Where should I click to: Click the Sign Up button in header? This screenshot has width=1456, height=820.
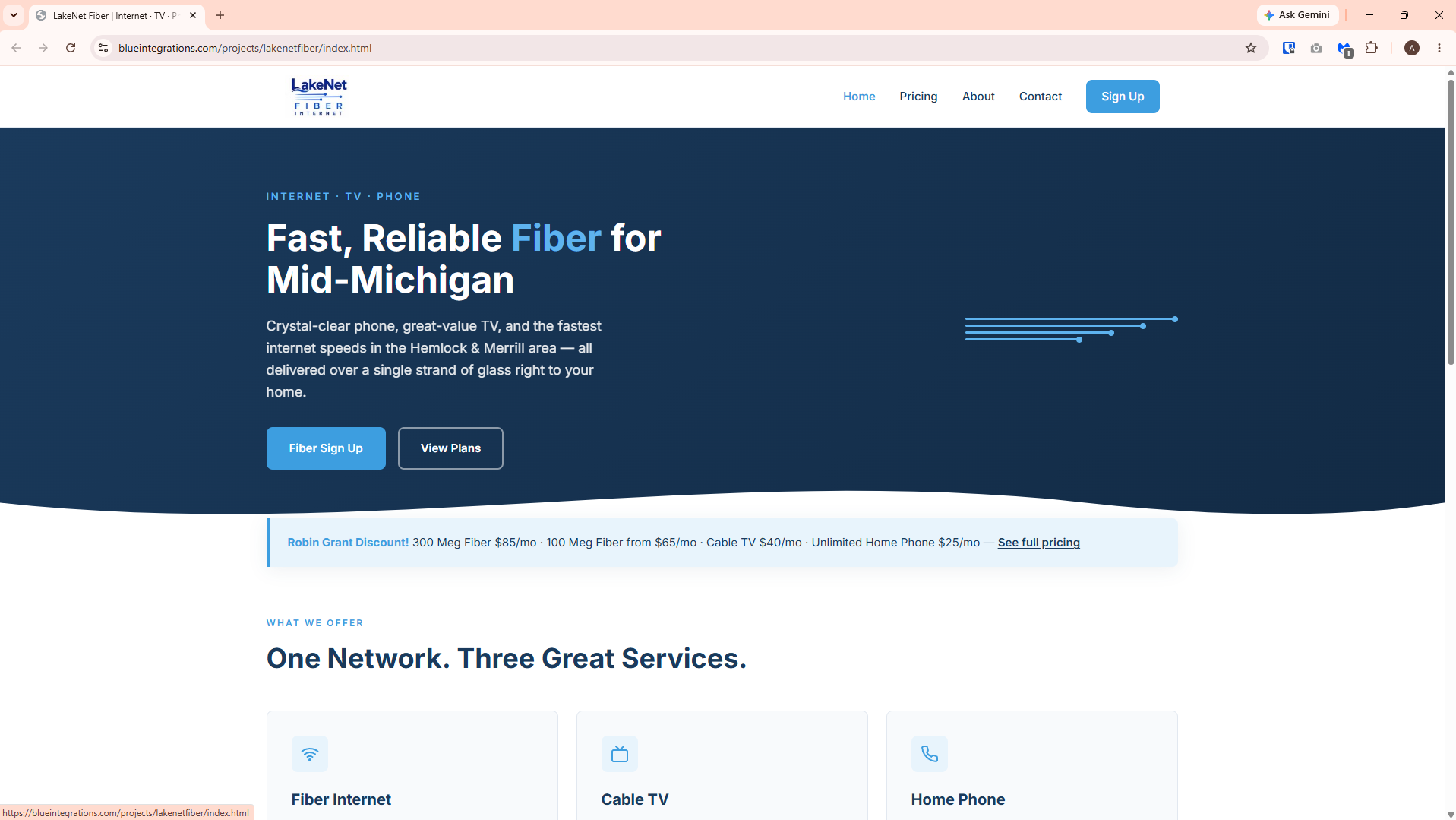[1123, 97]
